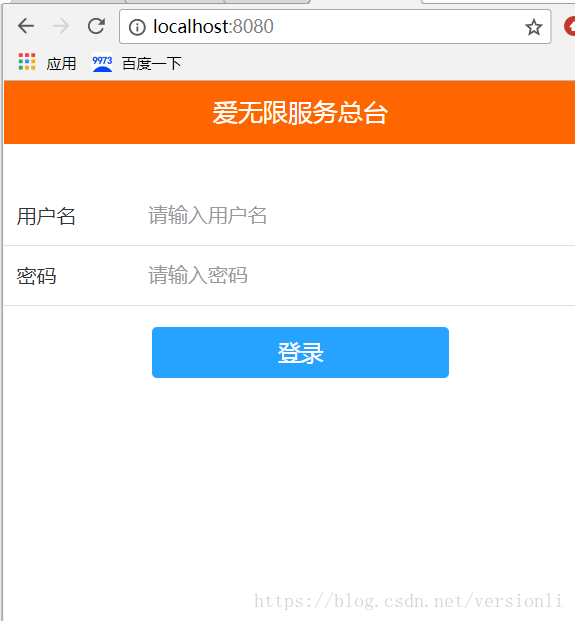Click the blue 登录 login button
This screenshot has height=621, width=575.
pyautogui.click(x=300, y=352)
